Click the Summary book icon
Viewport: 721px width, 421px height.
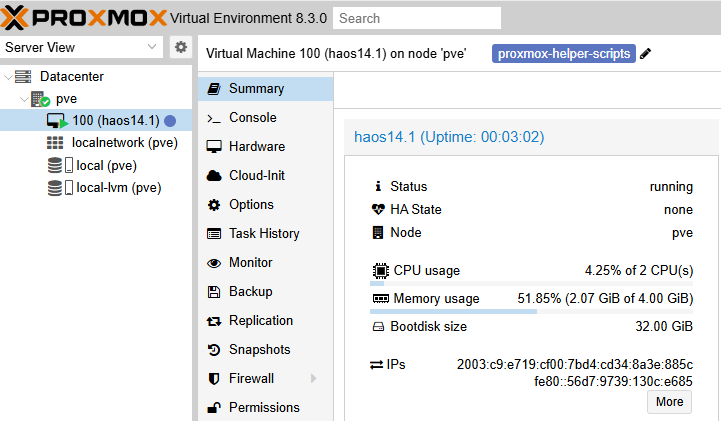point(214,89)
